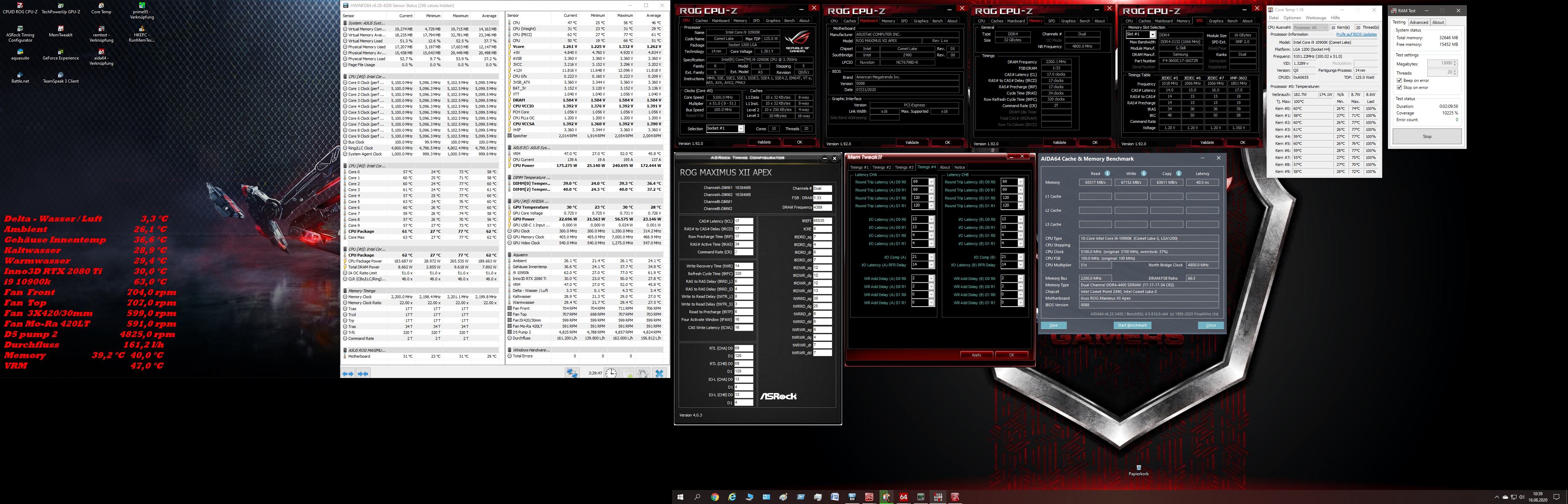Switch to Caches tab in first CPU-Z window
Screen dimensions: 1568x504
[701, 21]
